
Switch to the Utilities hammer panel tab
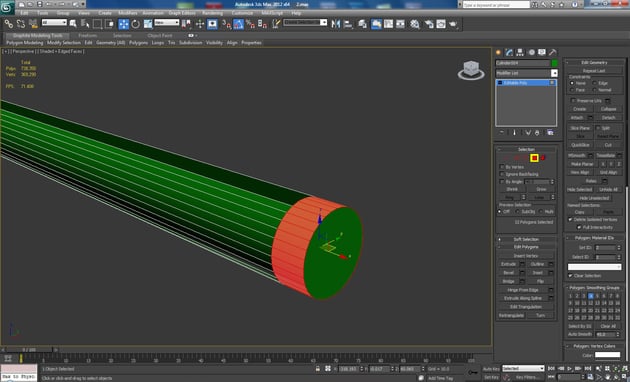553,52
